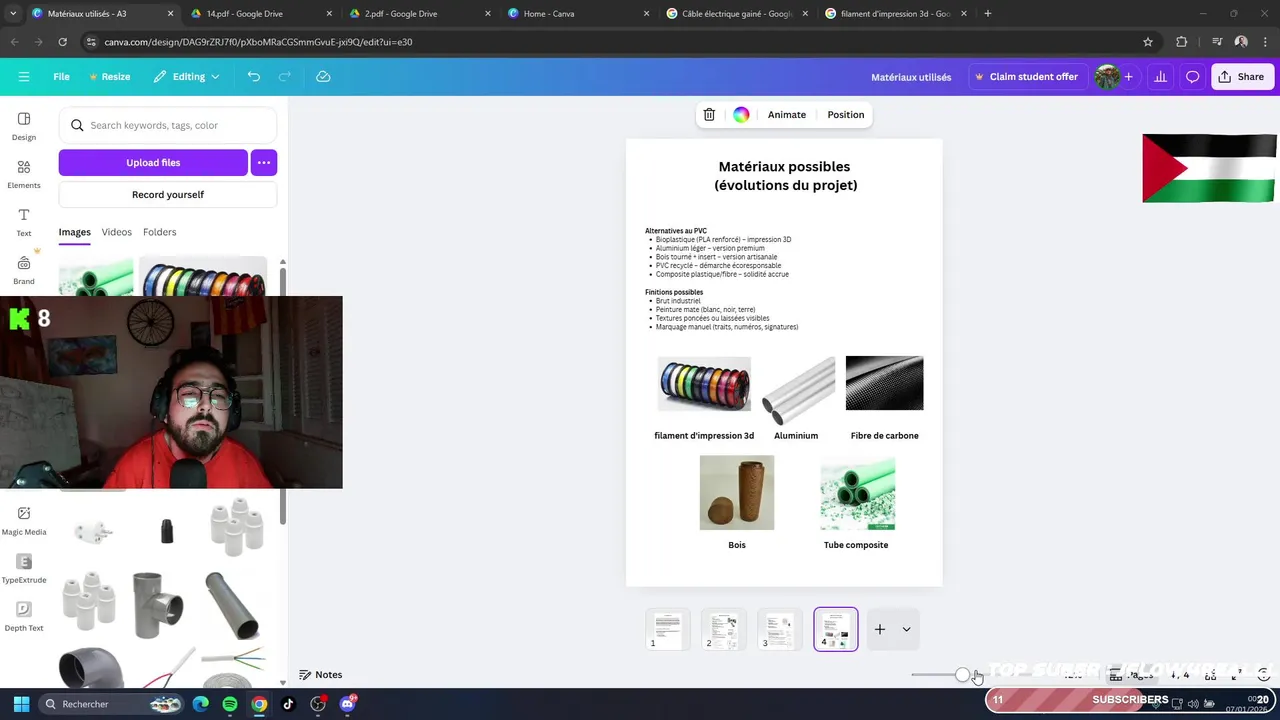
Task: Select page 3 thumbnail
Action: (x=779, y=629)
